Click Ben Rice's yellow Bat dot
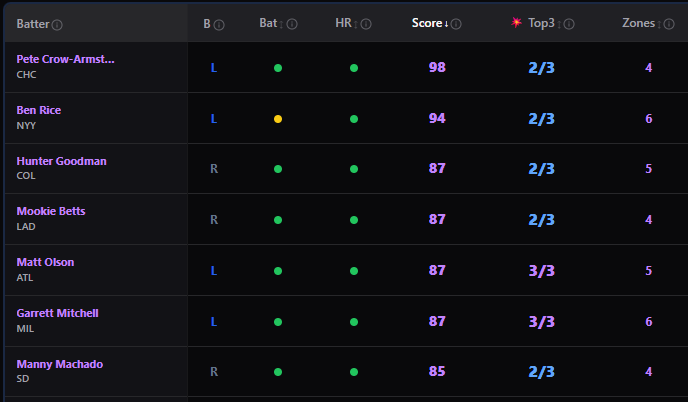Viewport: 688px width, 402px height. [278, 119]
